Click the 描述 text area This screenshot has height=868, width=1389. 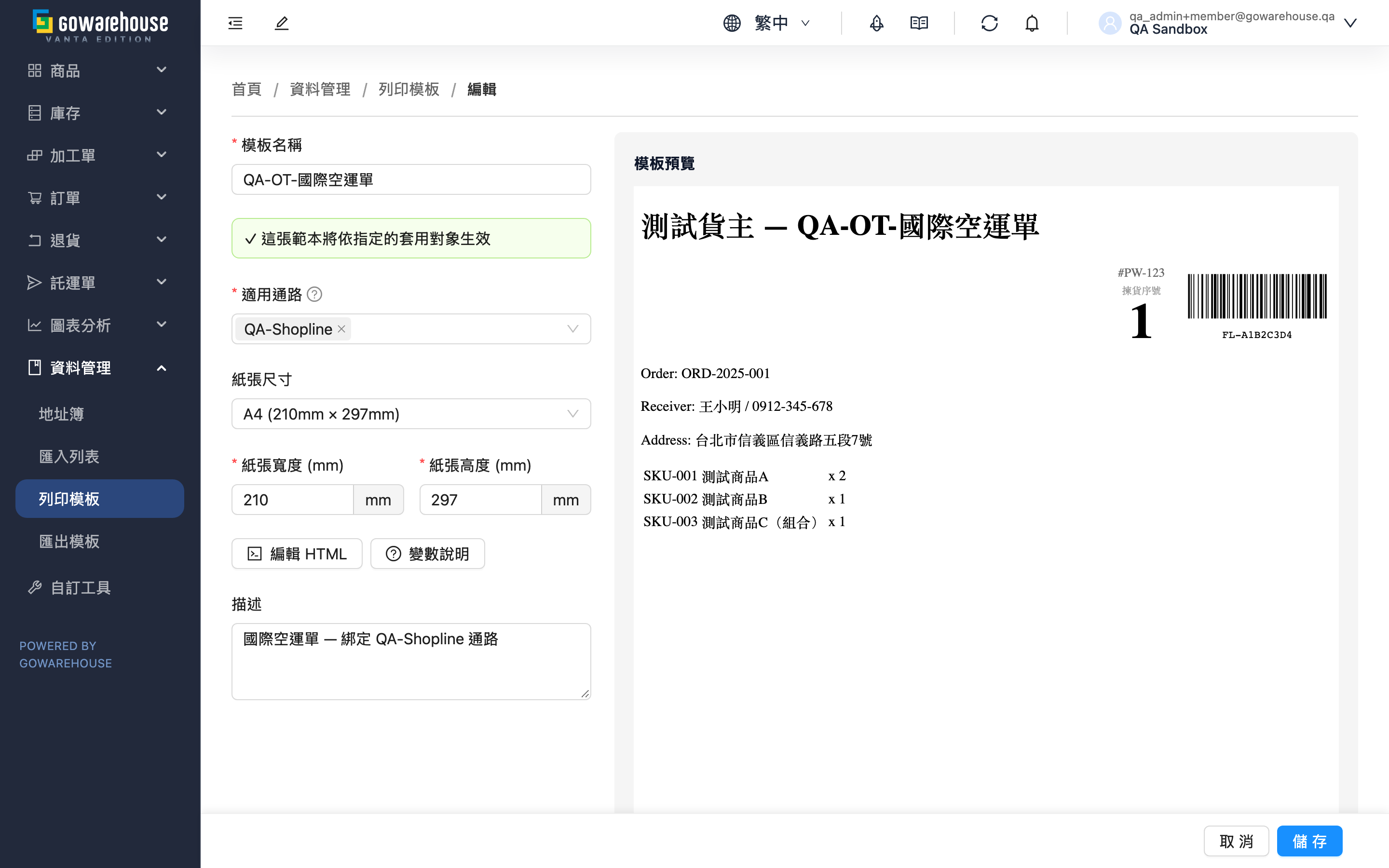[x=411, y=661]
